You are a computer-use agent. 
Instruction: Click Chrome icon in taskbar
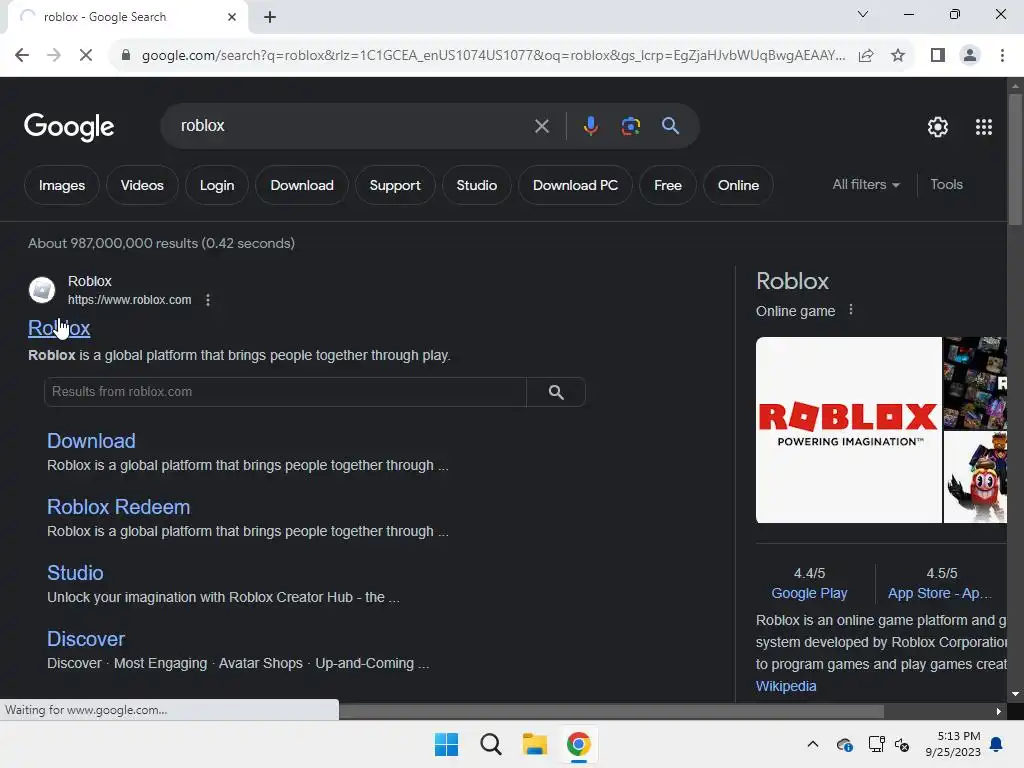(578, 744)
